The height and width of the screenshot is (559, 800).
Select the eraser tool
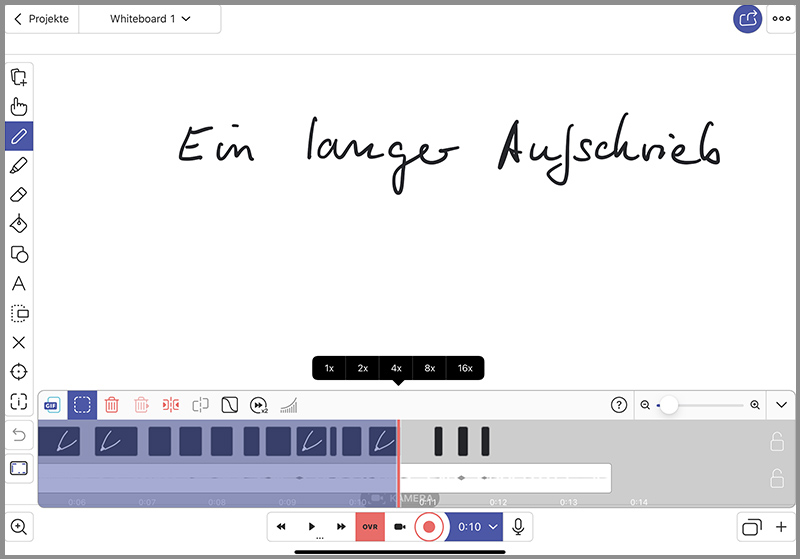click(19, 195)
